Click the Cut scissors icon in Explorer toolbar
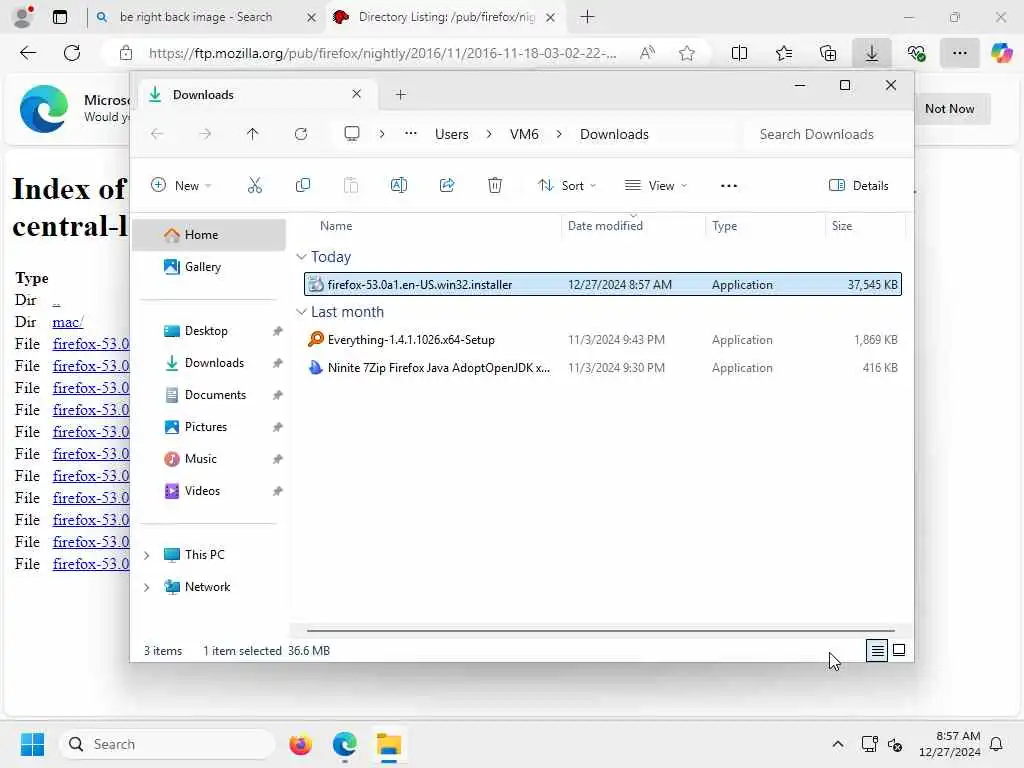Screen dimensions: 1024x768 coord(255,185)
